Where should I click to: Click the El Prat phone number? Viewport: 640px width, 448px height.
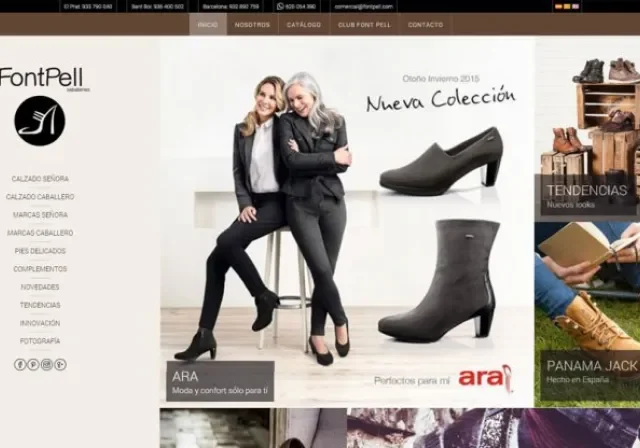tap(88, 7)
